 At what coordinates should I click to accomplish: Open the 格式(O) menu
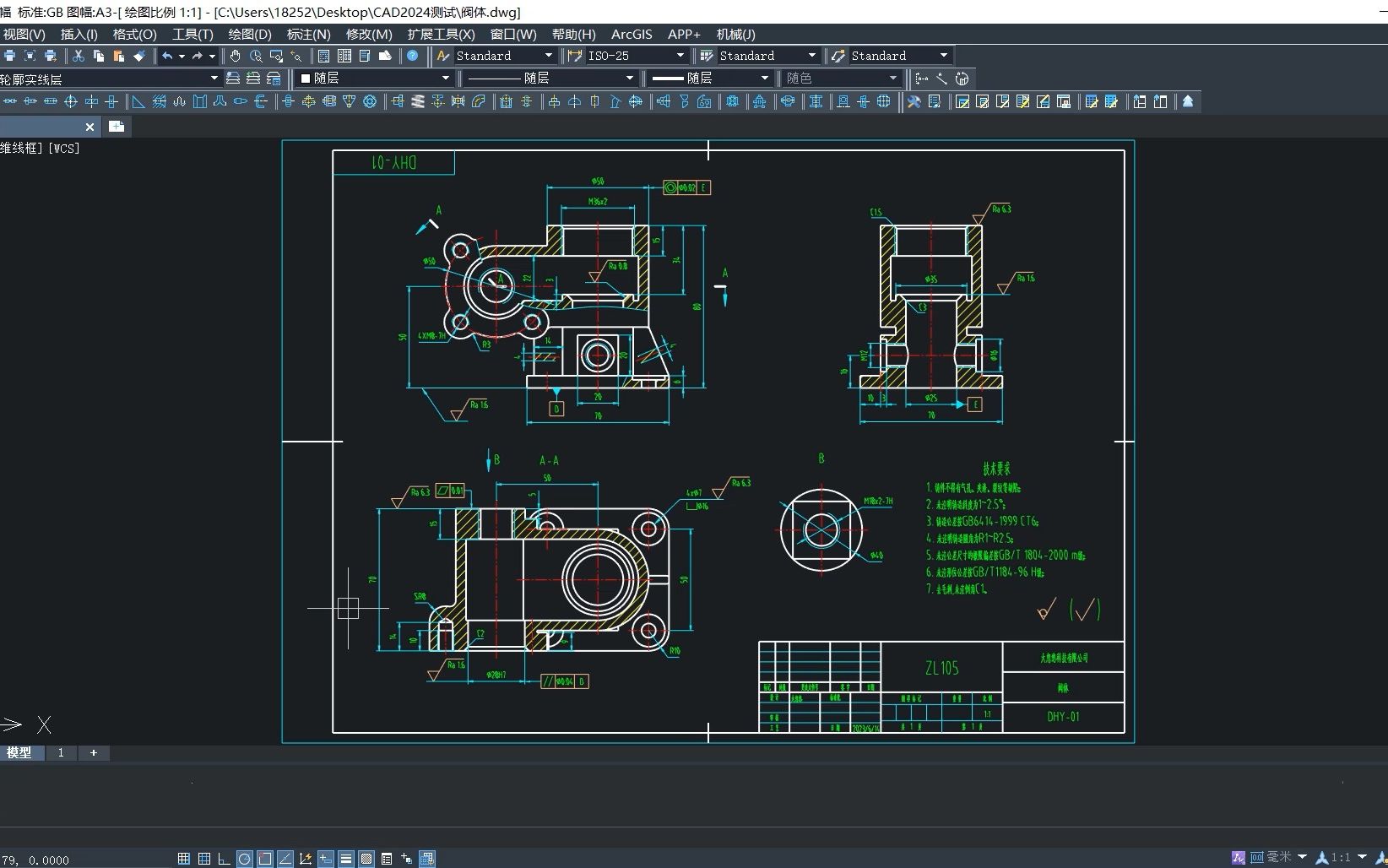(135, 34)
